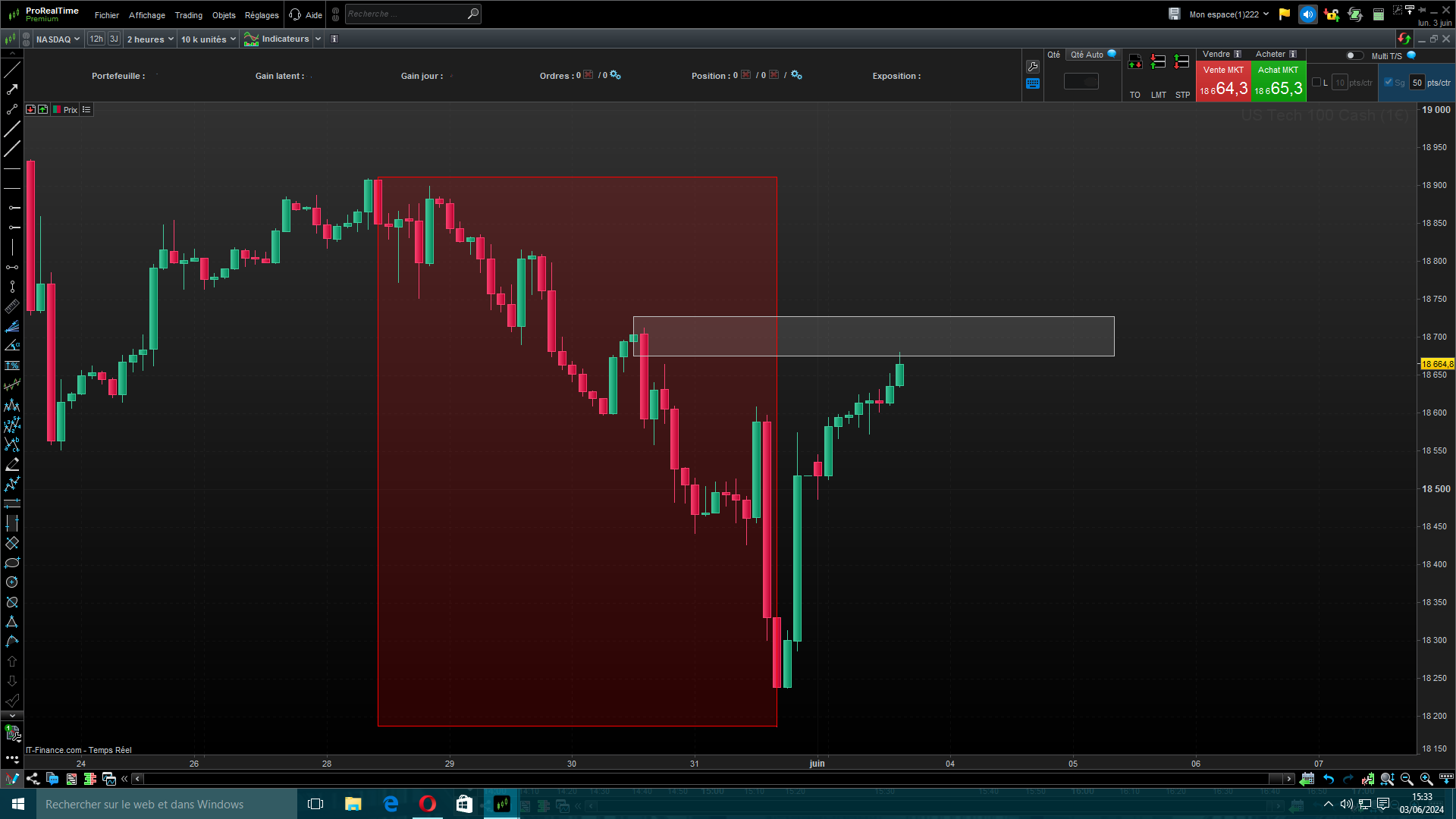
Task: Open the Trading menu
Action: 188,15
